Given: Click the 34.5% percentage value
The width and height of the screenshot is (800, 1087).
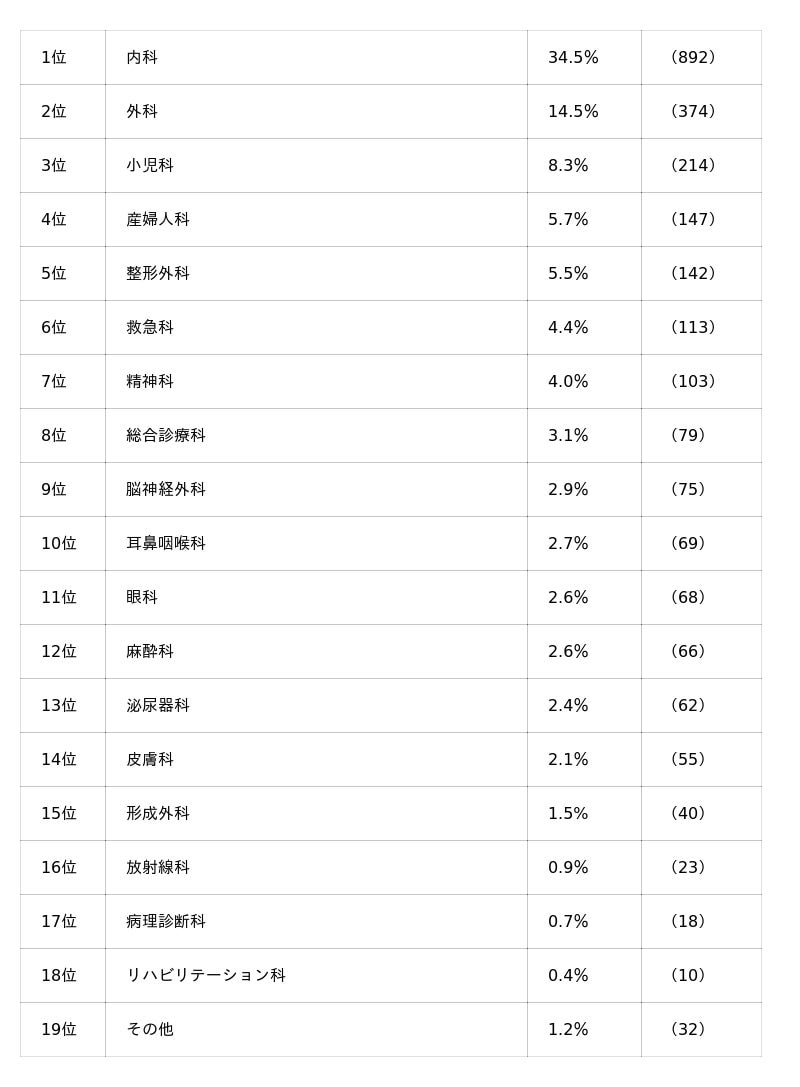Looking at the screenshot, I should pyautogui.click(x=573, y=58).
